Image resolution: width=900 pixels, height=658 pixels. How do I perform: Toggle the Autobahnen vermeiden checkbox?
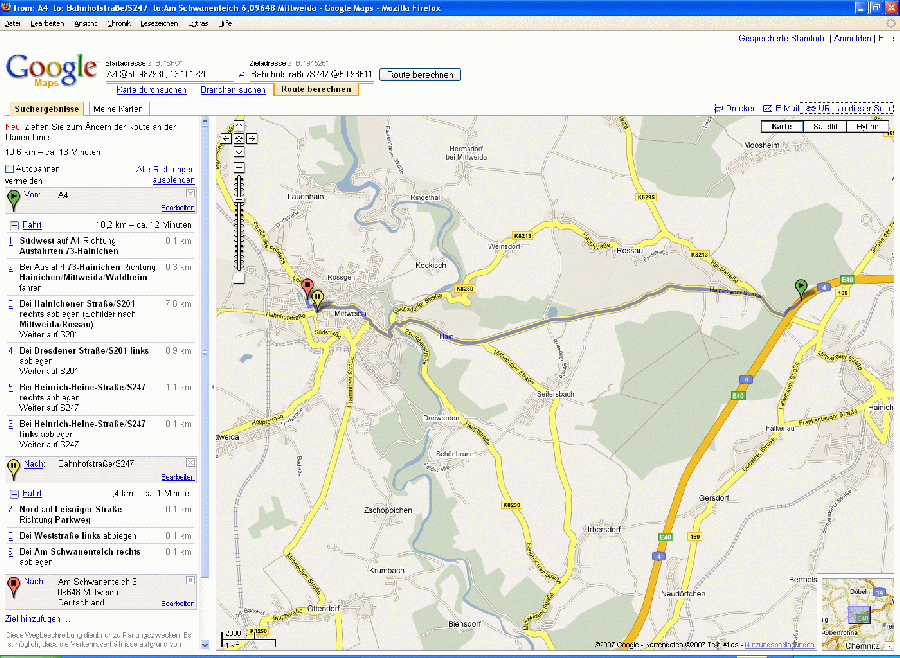click(x=9, y=169)
